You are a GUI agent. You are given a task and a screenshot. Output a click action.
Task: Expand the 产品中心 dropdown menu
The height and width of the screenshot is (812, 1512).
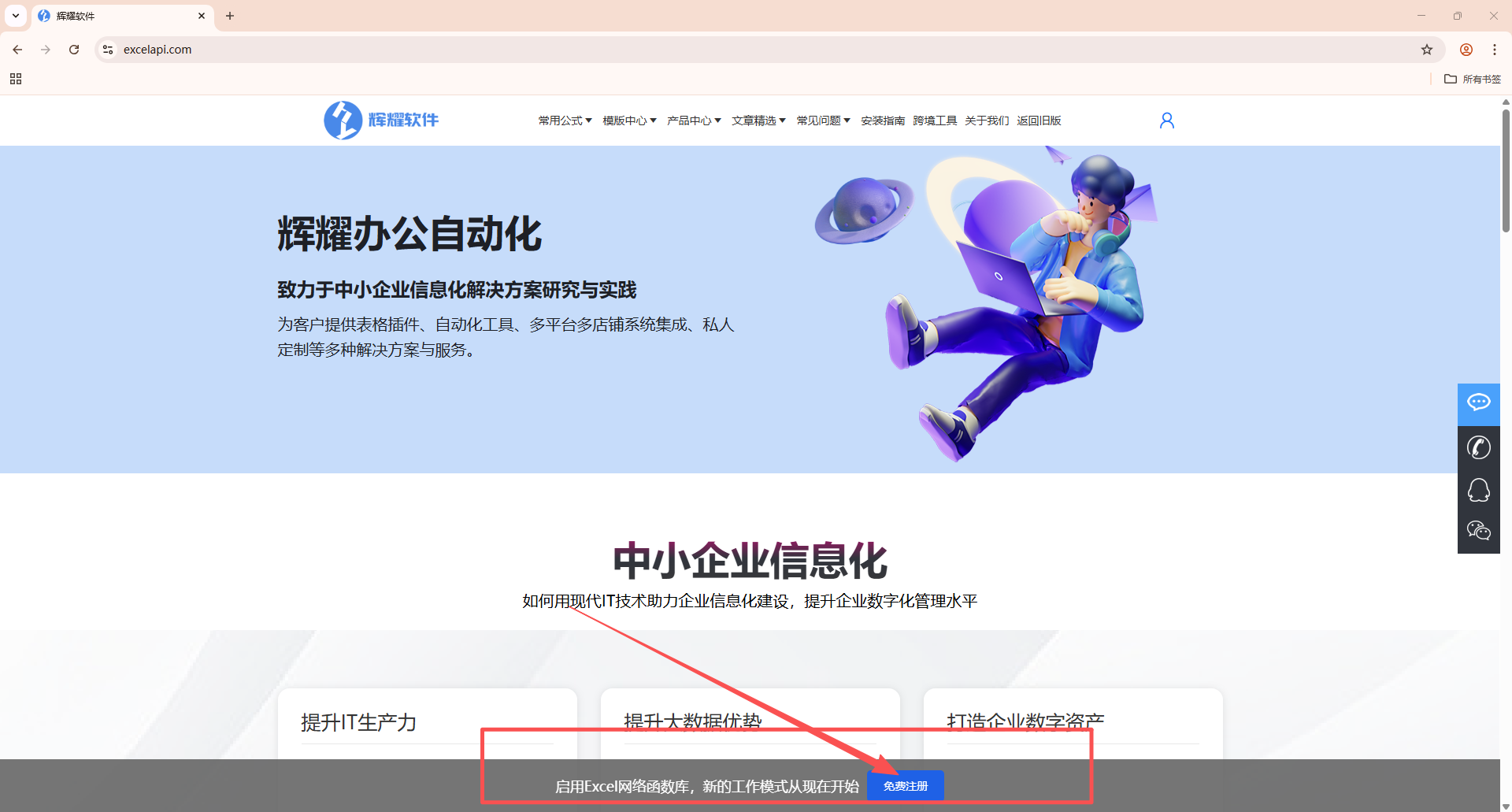click(x=694, y=121)
